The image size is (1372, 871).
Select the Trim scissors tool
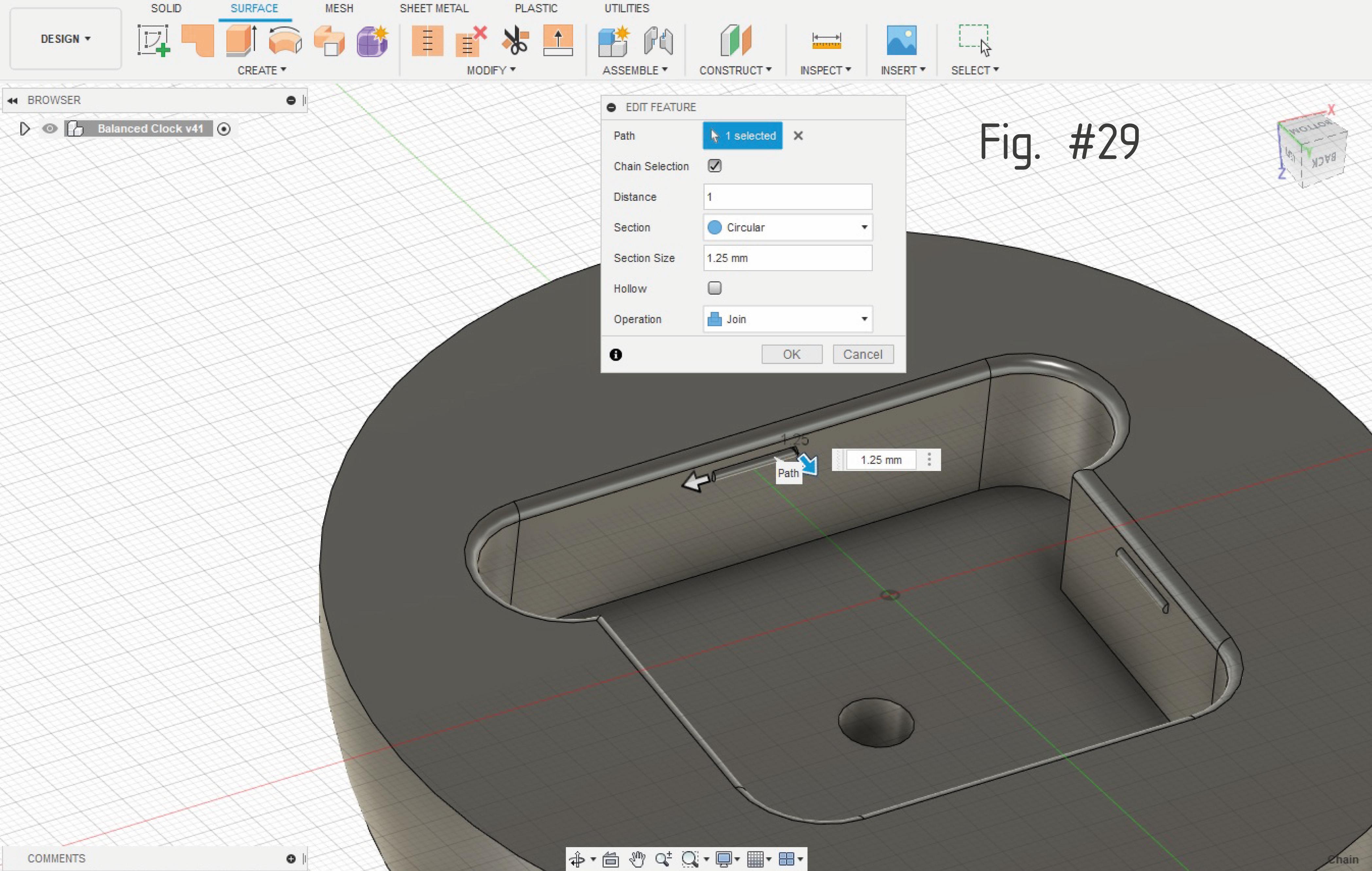coord(515,41)
